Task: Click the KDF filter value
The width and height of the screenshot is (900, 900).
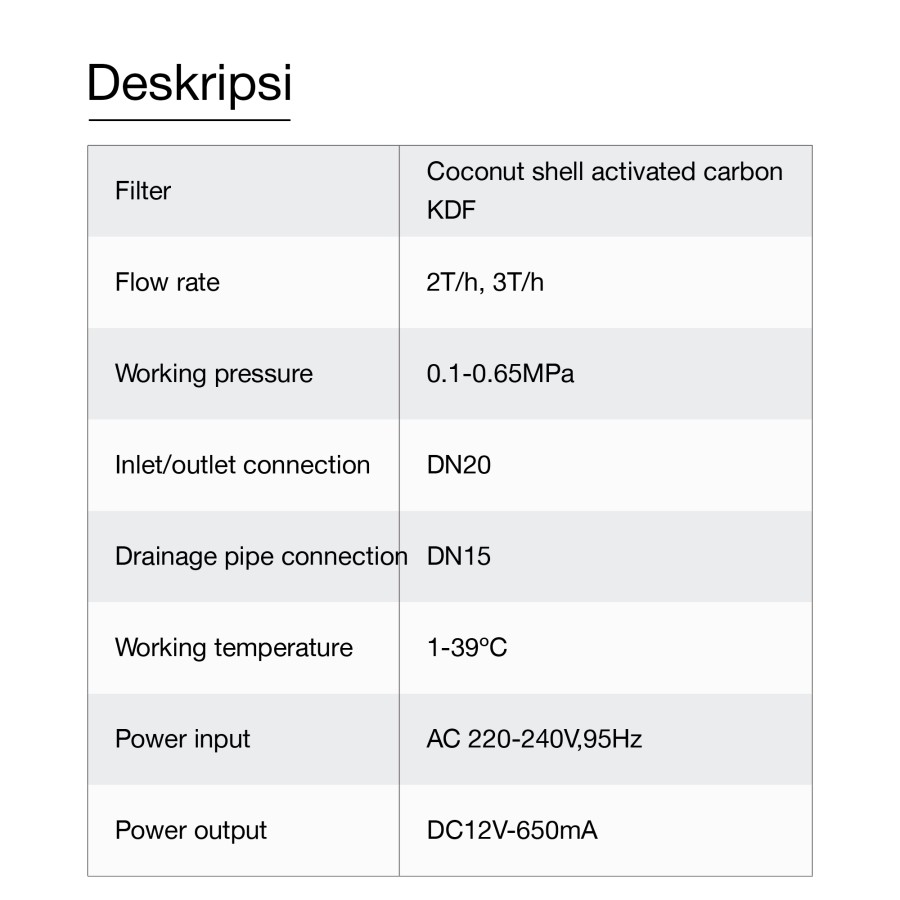Action: pyautogui.click(x=450, y=211)
